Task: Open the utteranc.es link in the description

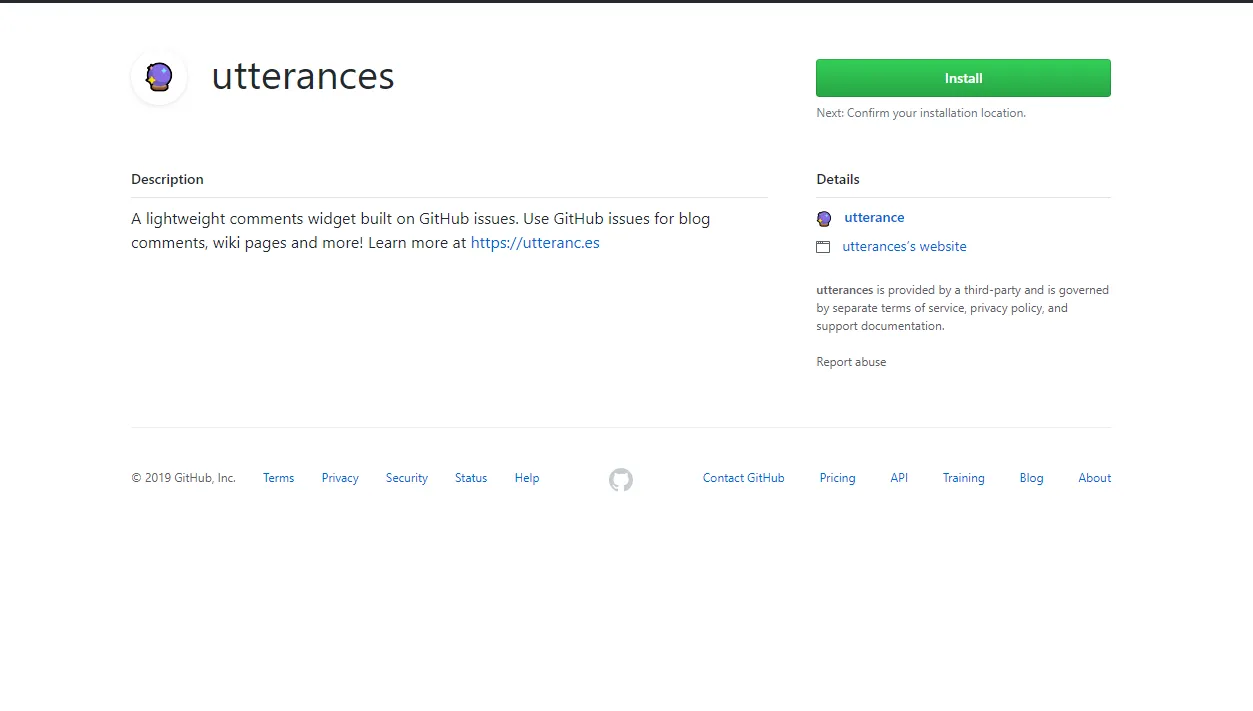Action: (x=535, y=242)
